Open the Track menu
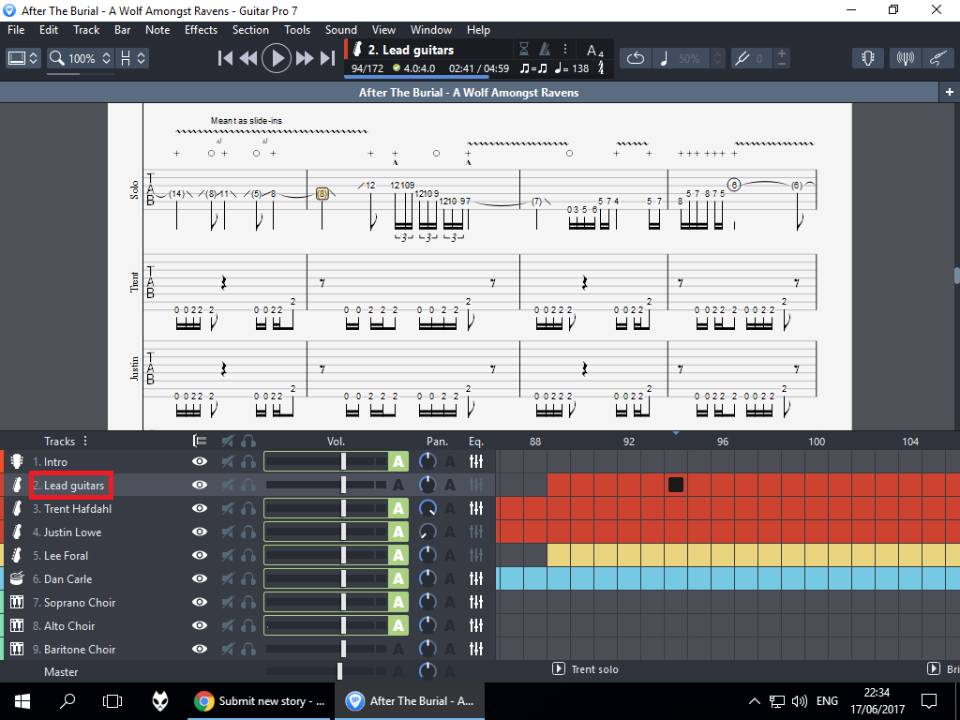This screenshot has width=960, height=720. pyautogui.click(x=86, y=30)
